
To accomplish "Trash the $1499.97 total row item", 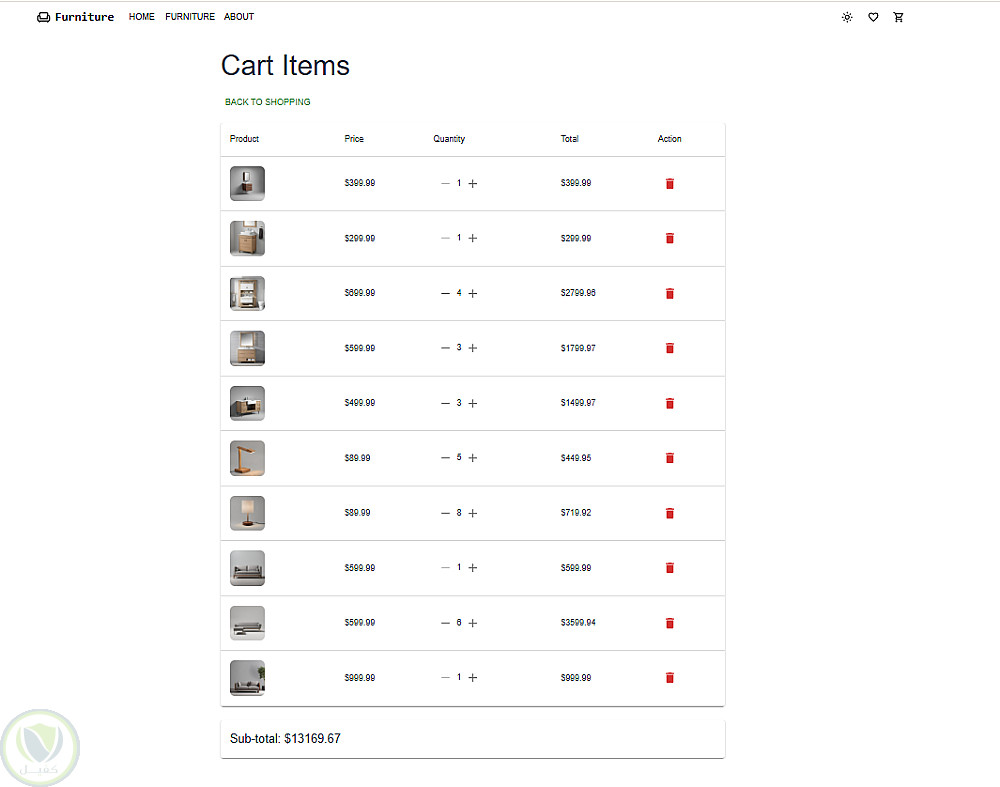I will (x=670, y=403).
